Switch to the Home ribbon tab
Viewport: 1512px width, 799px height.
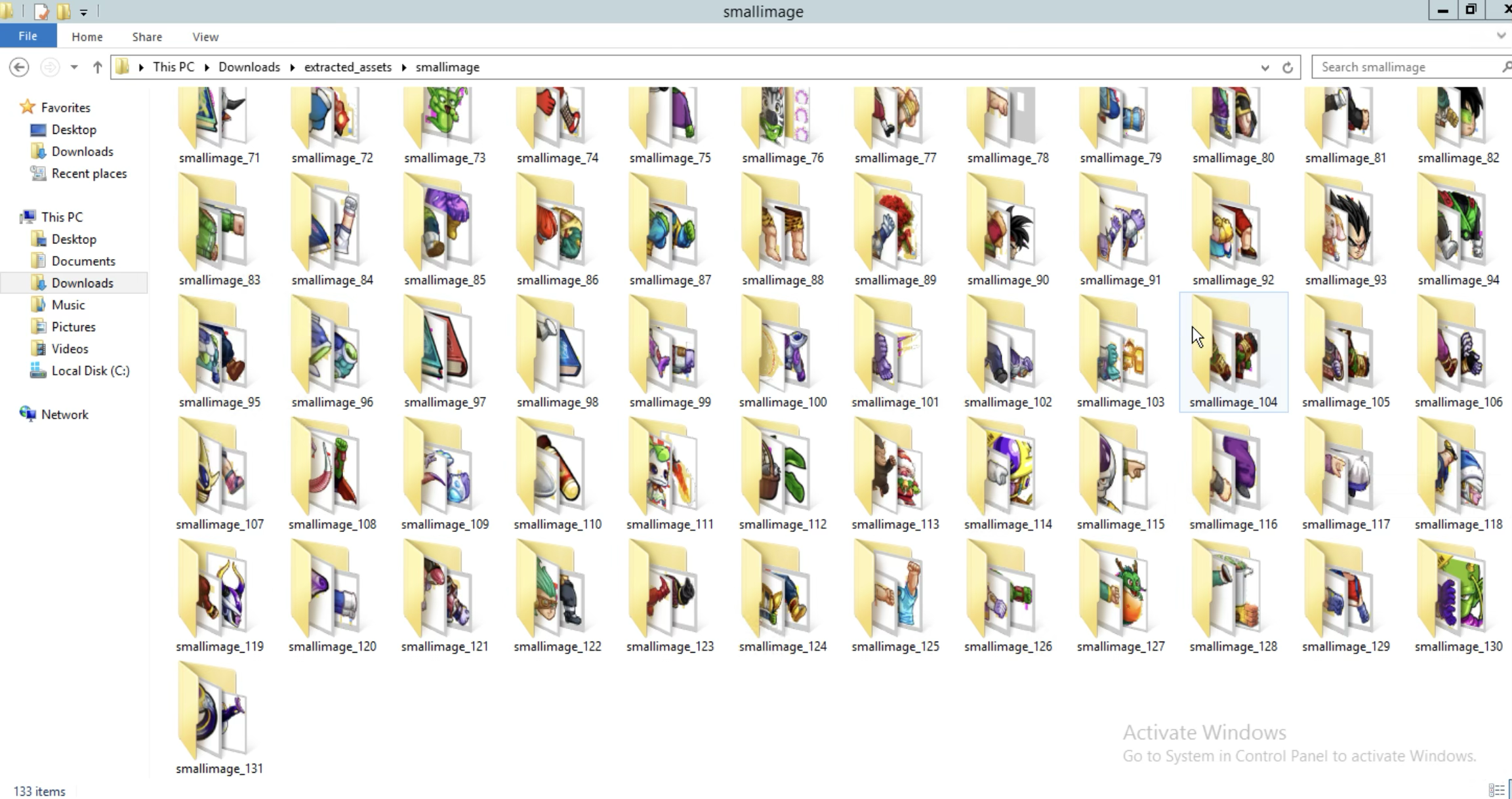pos(87,37)
